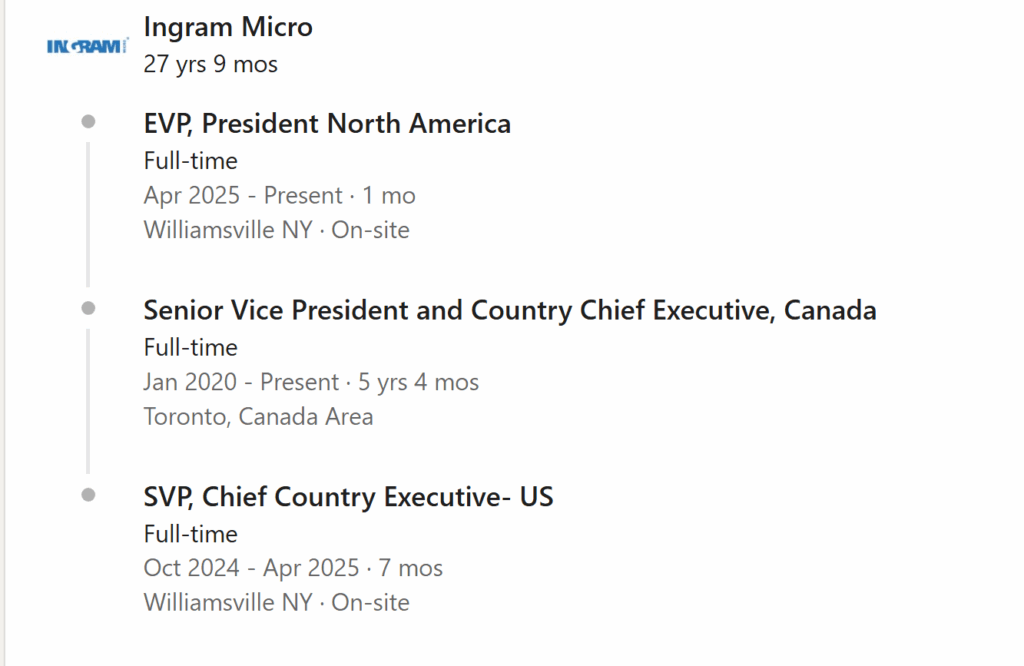This screenshot has width=1024, height=666.
Task: Click the last Williamsville NY · On-site location
Action: tap(277, 603)
